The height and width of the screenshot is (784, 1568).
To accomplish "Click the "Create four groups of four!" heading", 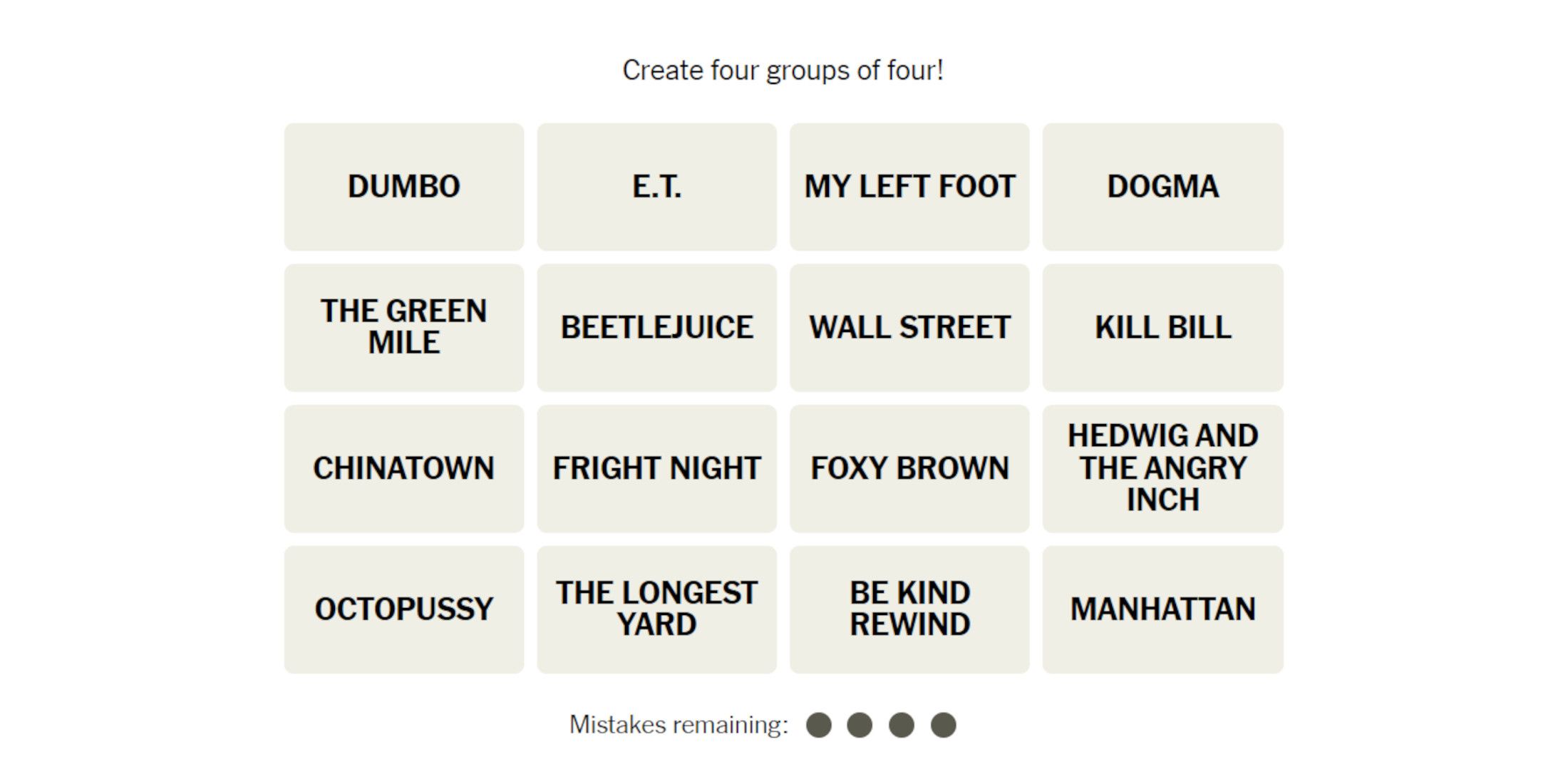I will point(783,71).
